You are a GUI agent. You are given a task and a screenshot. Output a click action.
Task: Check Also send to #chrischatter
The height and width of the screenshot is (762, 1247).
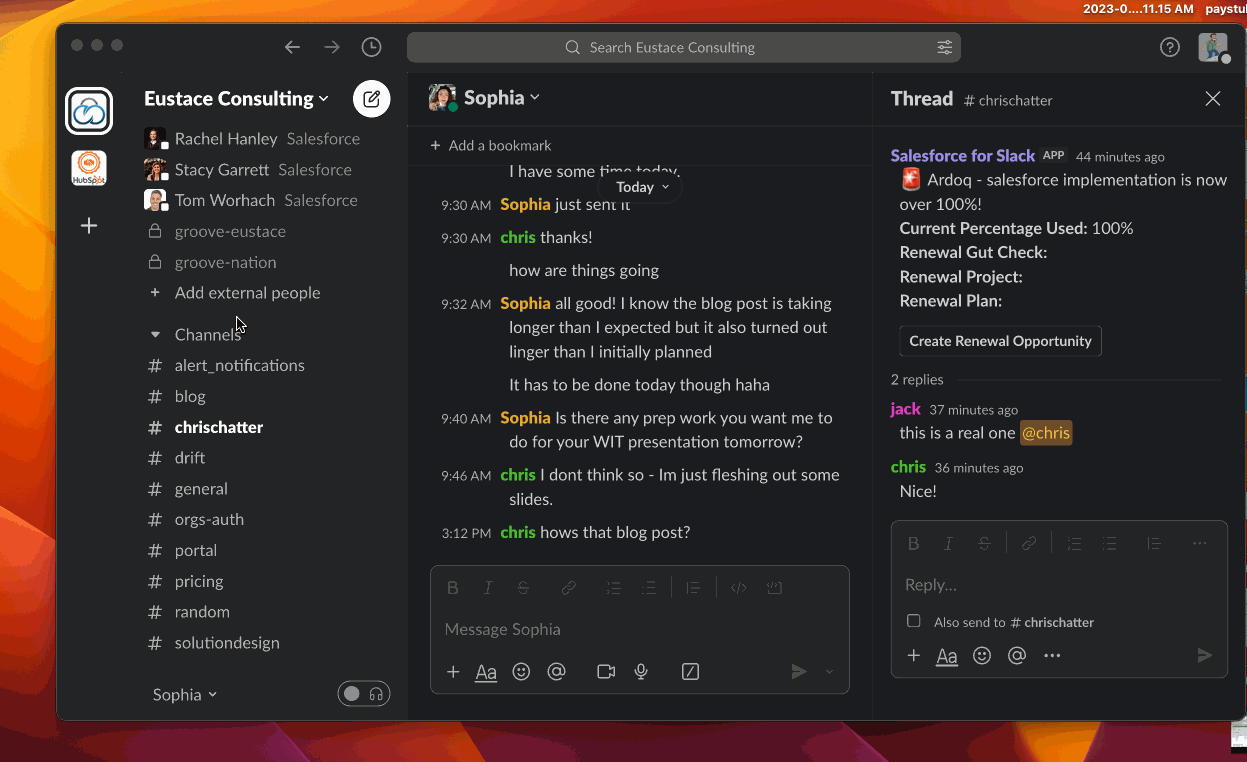point(913,621)
